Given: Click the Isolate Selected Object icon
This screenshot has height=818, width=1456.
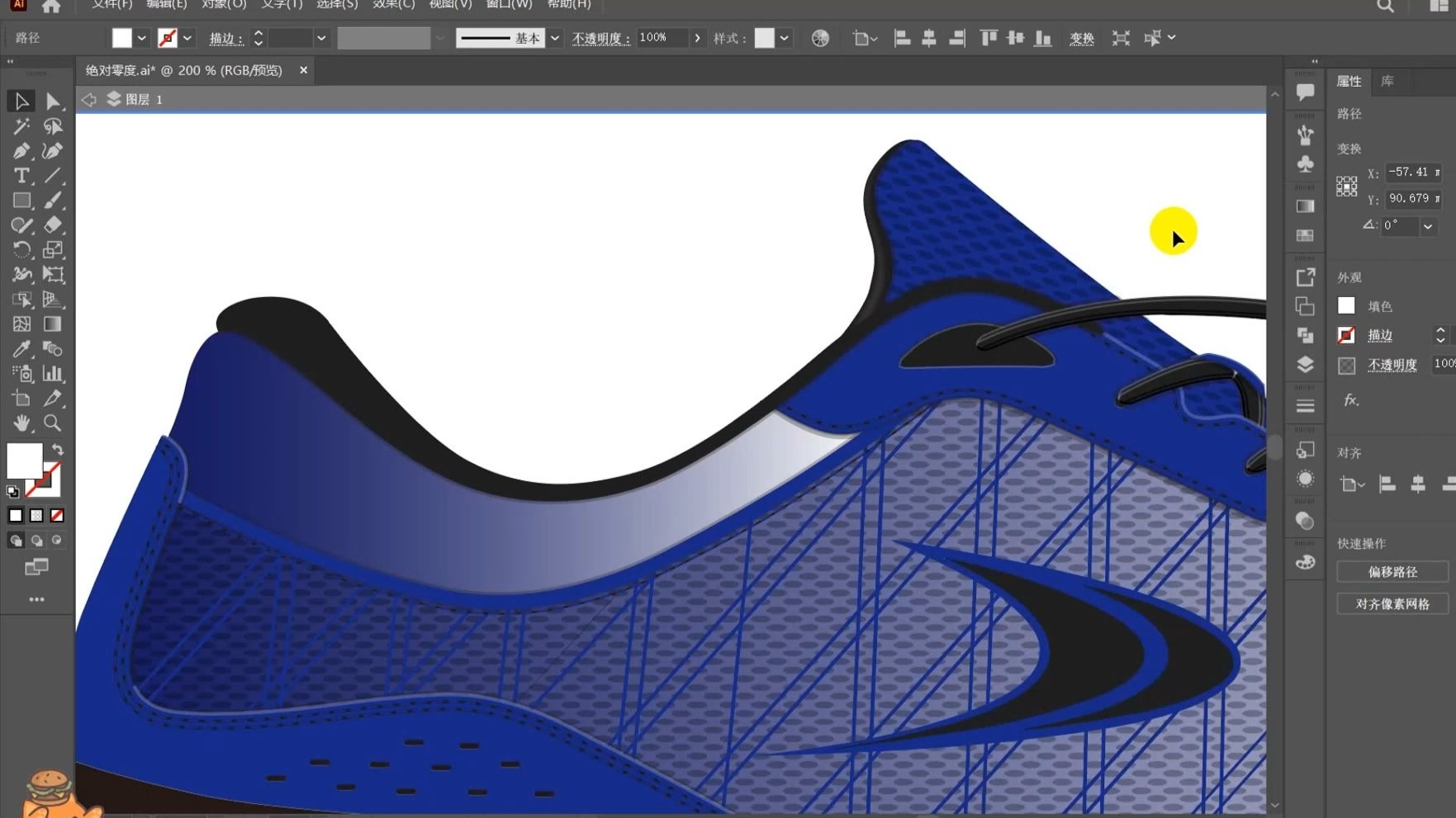Looking at the screenshot, I should pos(1121,38).
